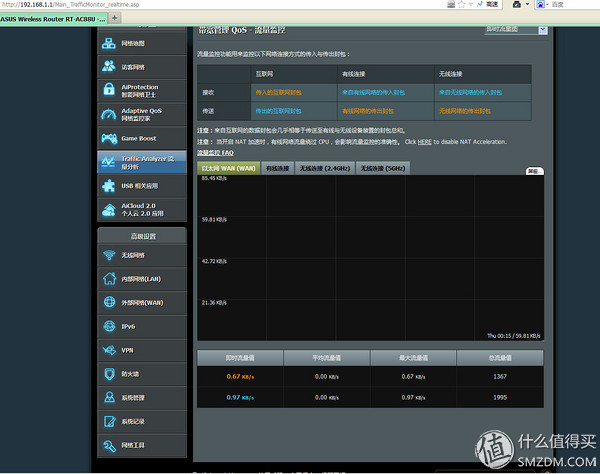600x474 pixels.
Task: Expand the arrow beside the toolbar extension icon
Action: [x=527, y=4]
